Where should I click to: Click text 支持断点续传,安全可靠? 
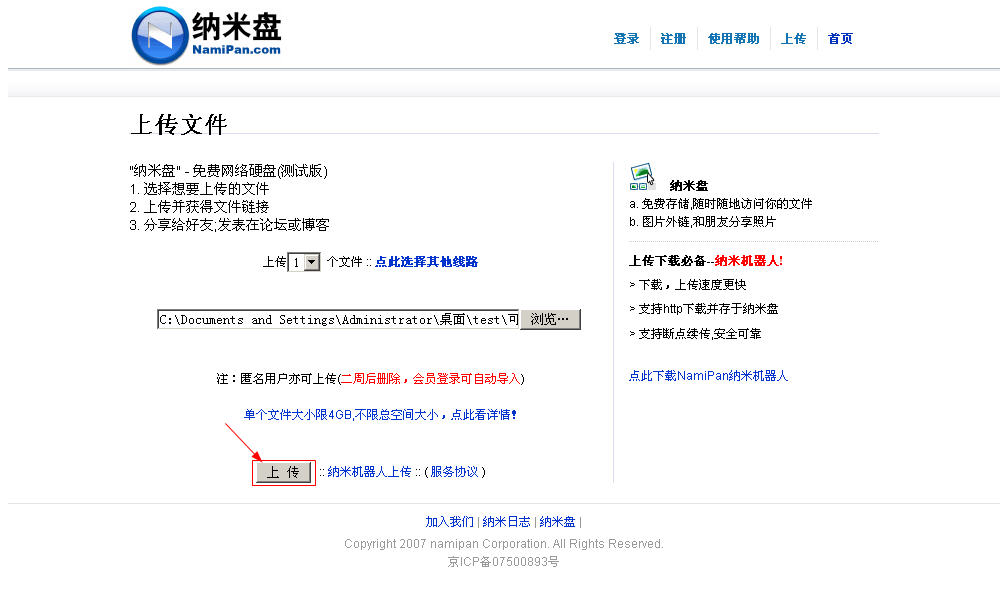tap(699, 334)
